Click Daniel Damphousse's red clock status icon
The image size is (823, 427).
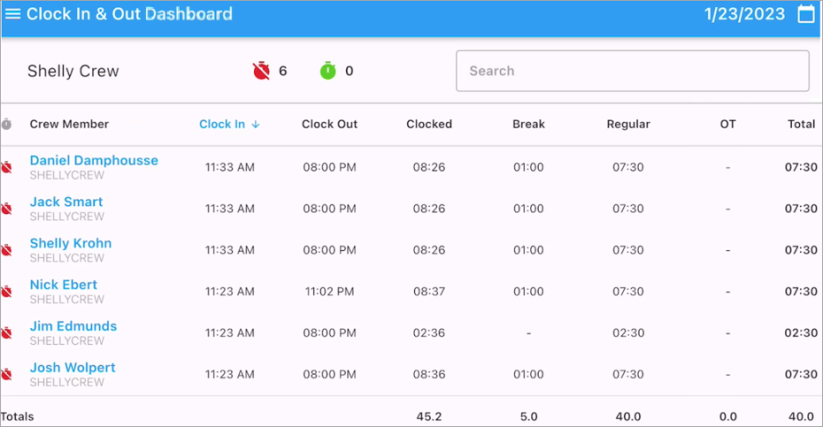[x=6, y=167]
